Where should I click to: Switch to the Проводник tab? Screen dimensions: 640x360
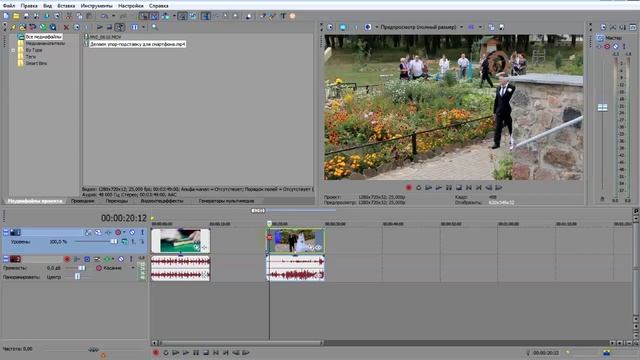point(82,201)
